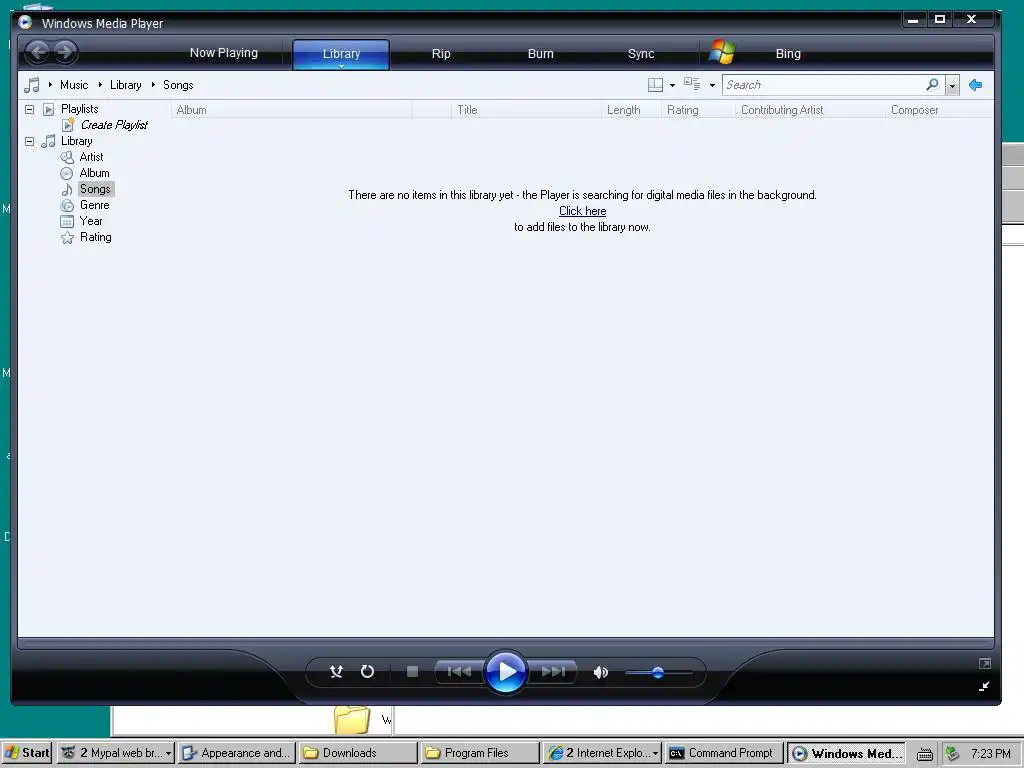Click the Previous track button
Image resolution: width=1024 pixels, height=768 pixels.
click(x=459, y=671)
